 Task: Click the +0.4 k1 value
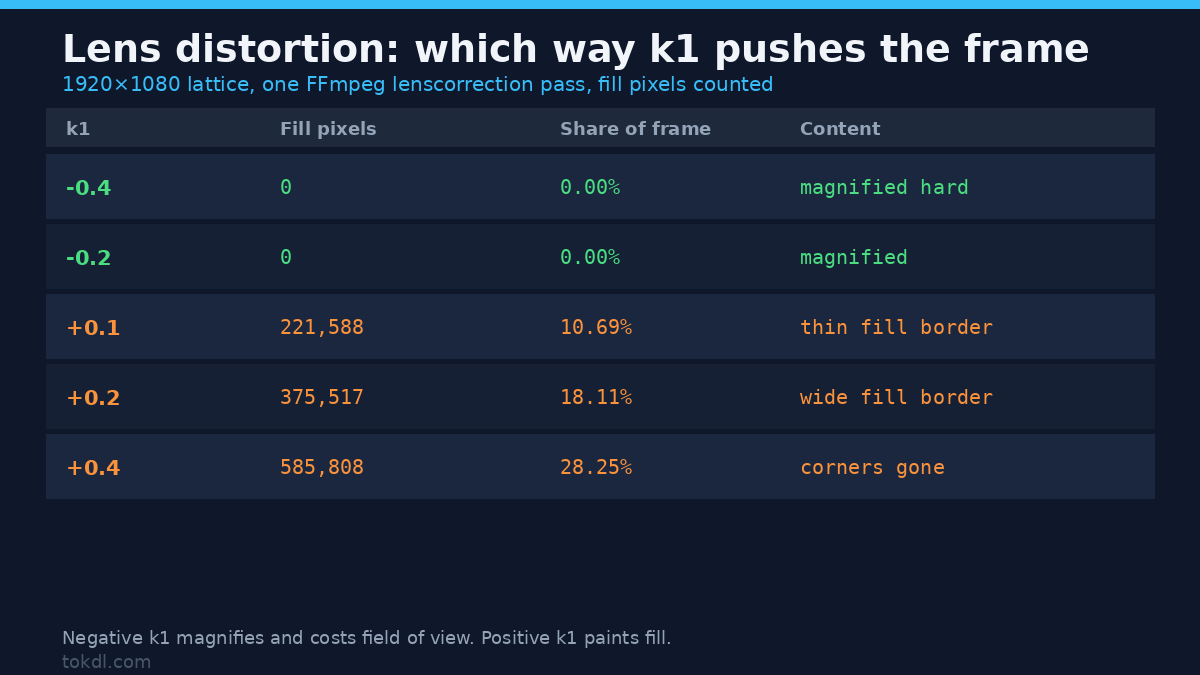point(93,468)
